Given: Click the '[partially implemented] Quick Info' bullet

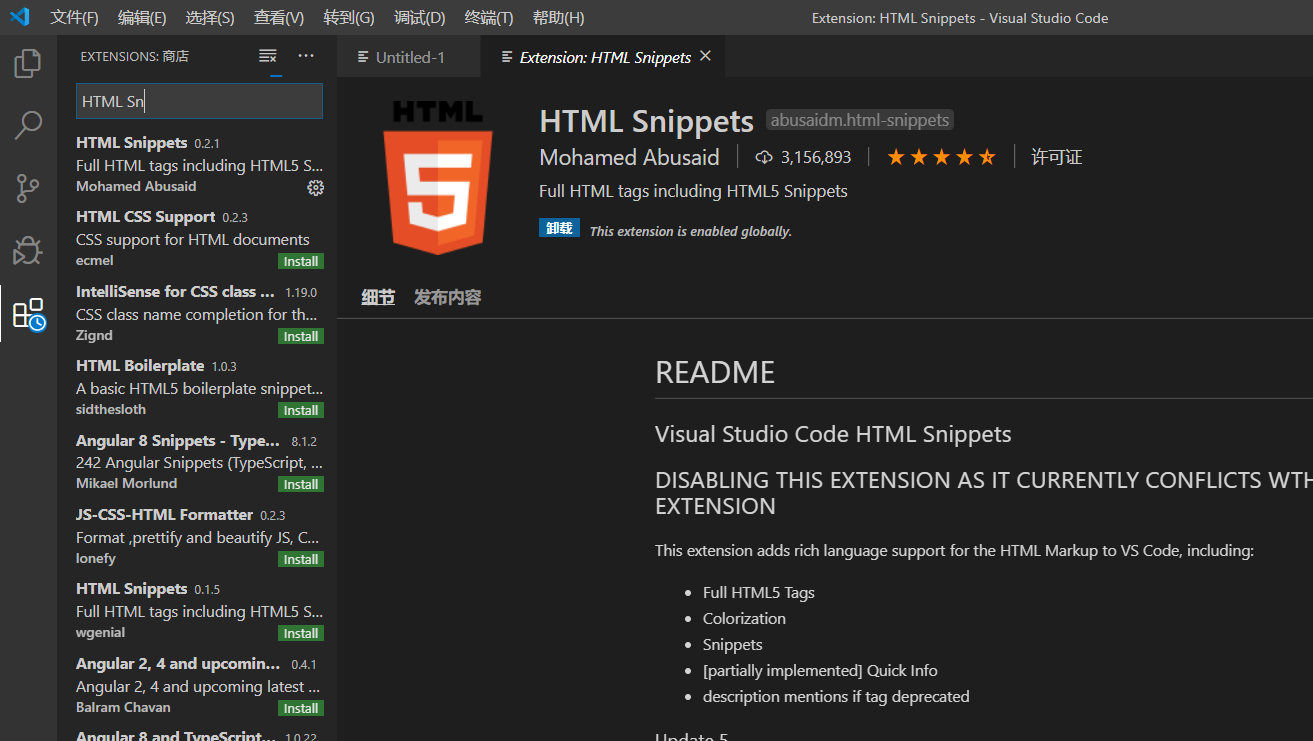Looking at the screenshot, I should (820, 670).
